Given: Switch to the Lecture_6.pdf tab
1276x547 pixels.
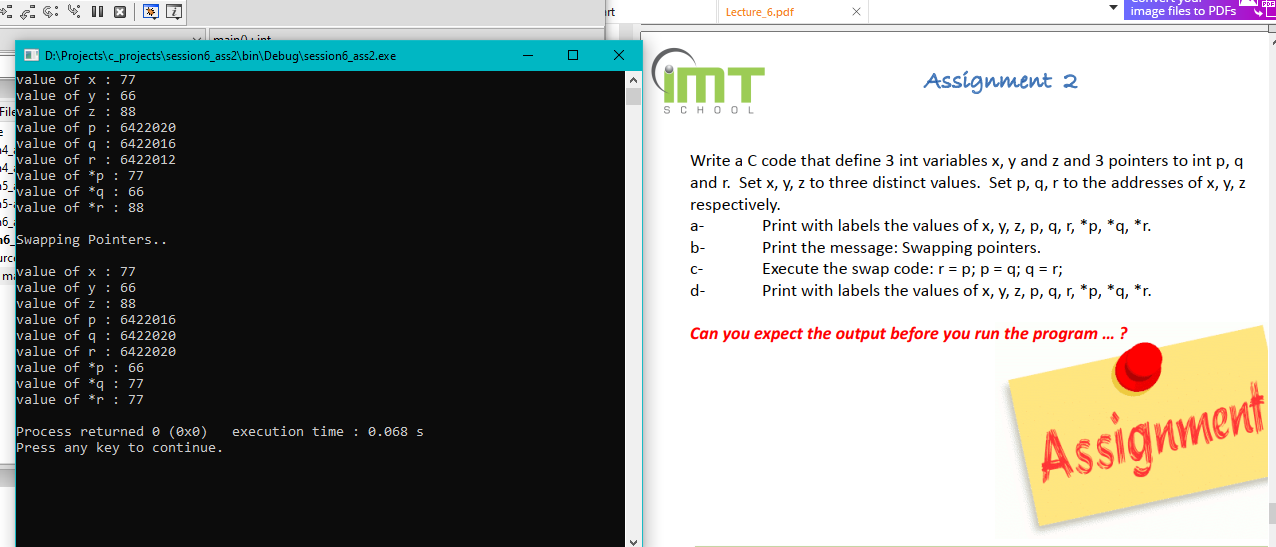Looking at the screenshot, I should [760, 12].
